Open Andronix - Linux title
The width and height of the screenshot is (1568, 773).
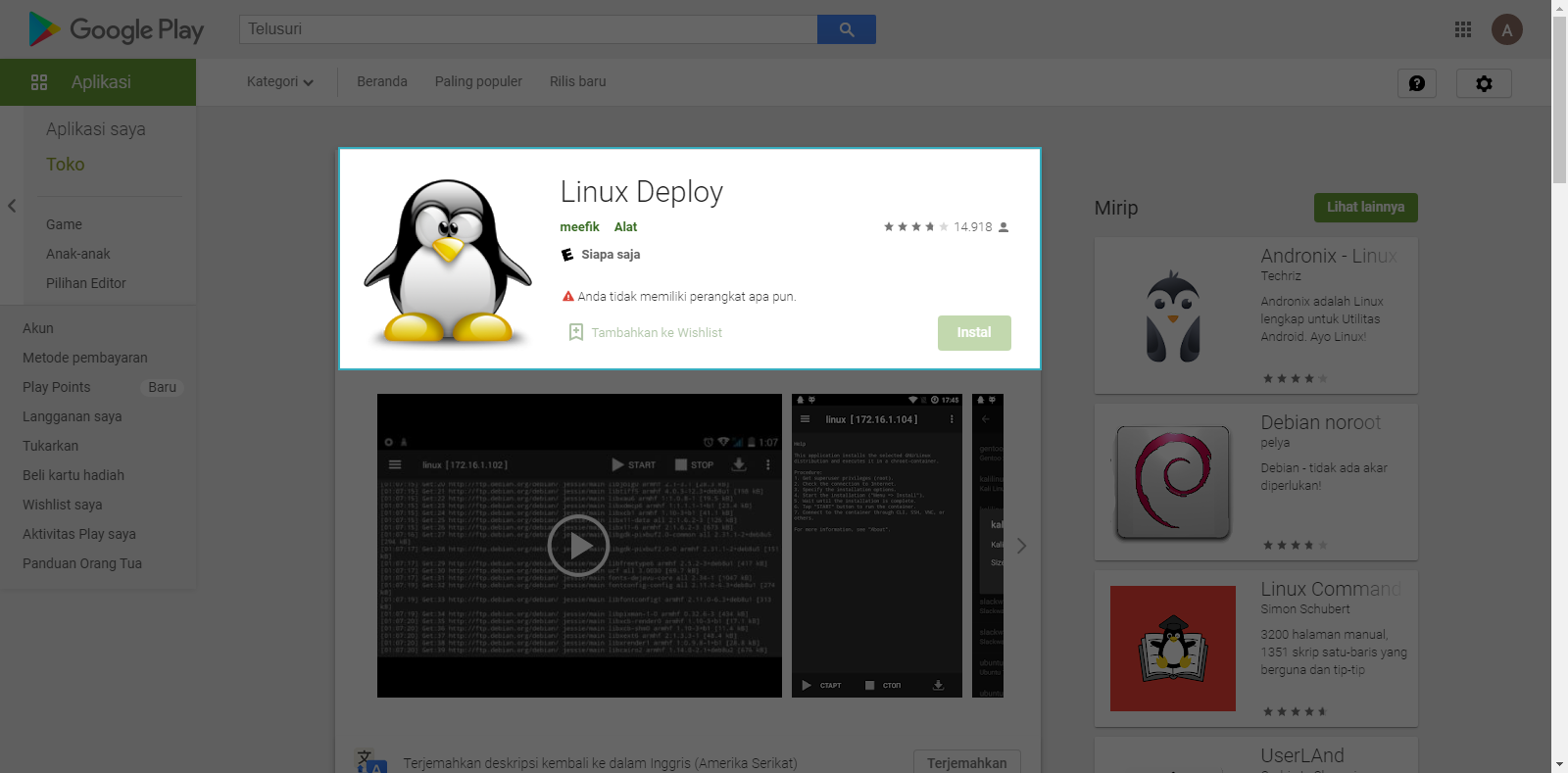coord(1329,256)
